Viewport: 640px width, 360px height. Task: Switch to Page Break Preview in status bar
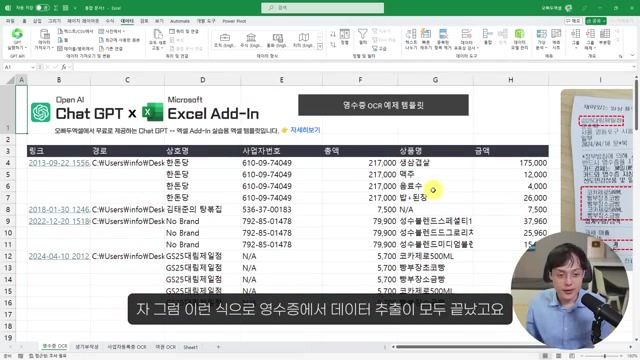pos(572,356)
